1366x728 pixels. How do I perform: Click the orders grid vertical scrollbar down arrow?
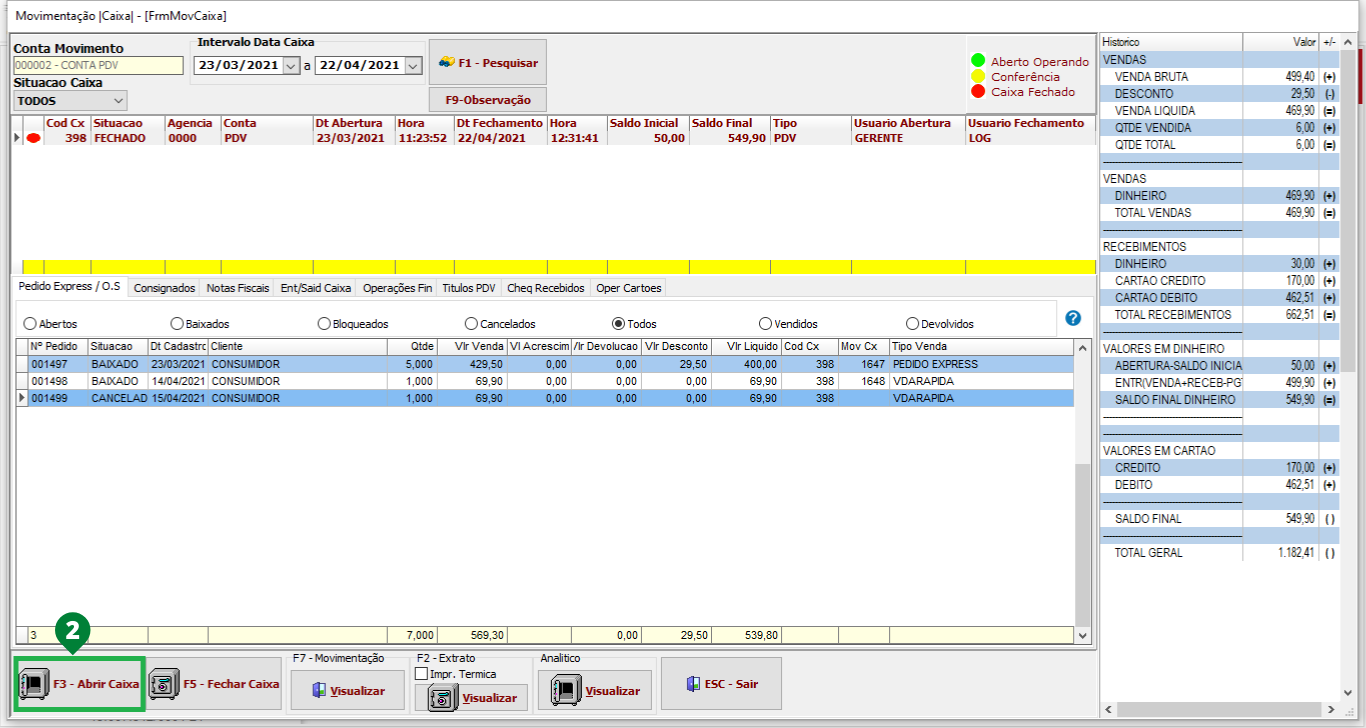pos(1082,635)
